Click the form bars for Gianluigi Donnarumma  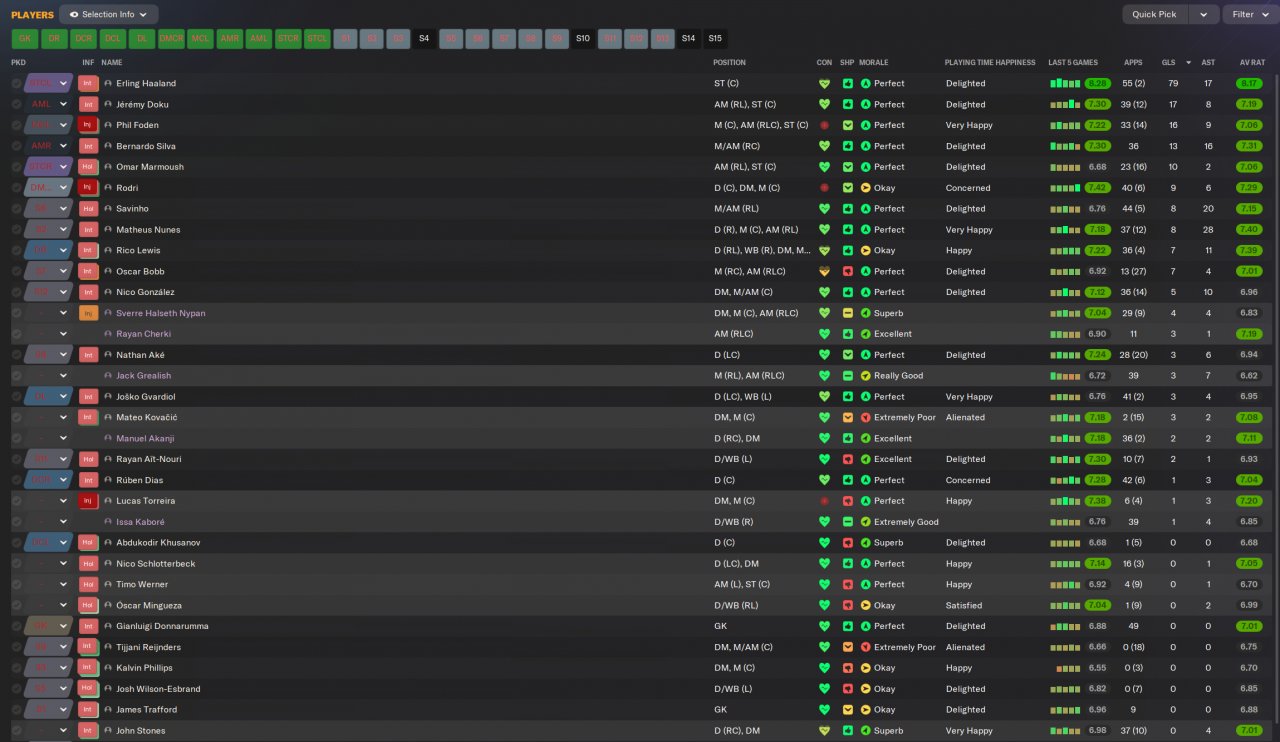pyautogui.click(x=1065, y=626)
